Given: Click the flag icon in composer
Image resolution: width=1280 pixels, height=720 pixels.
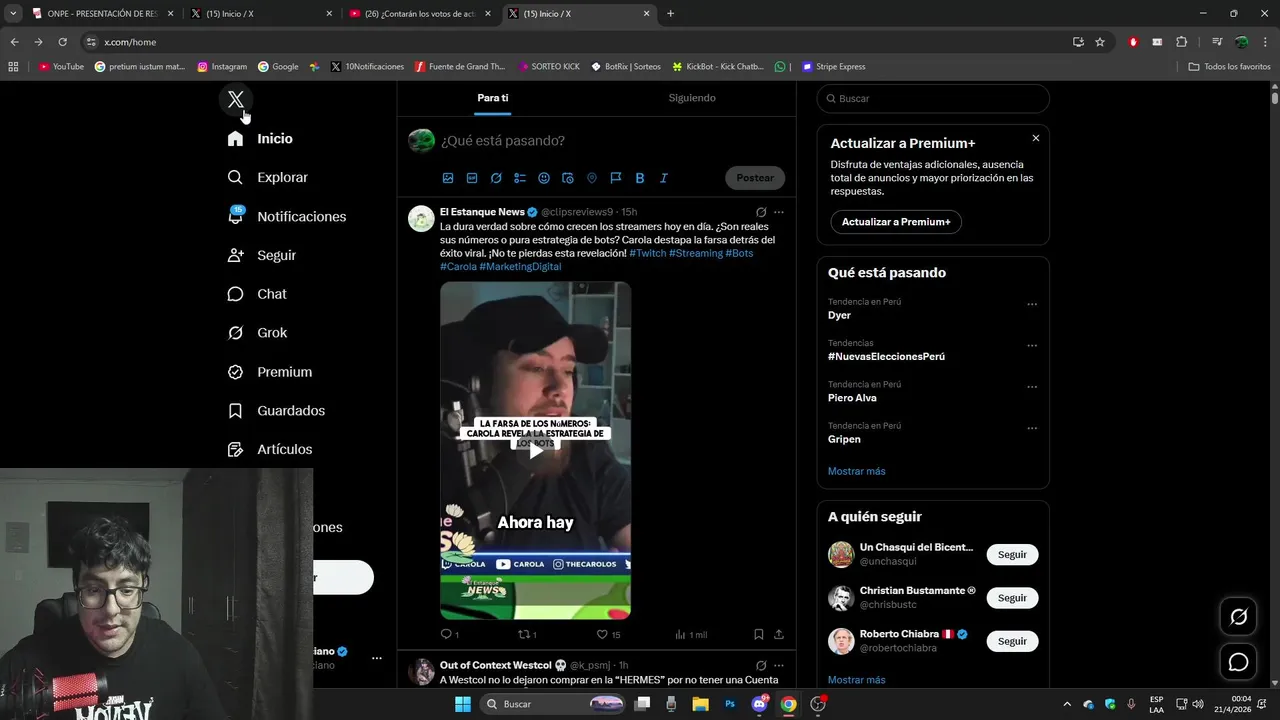Looking at the screenshot, I should [616, 178].
